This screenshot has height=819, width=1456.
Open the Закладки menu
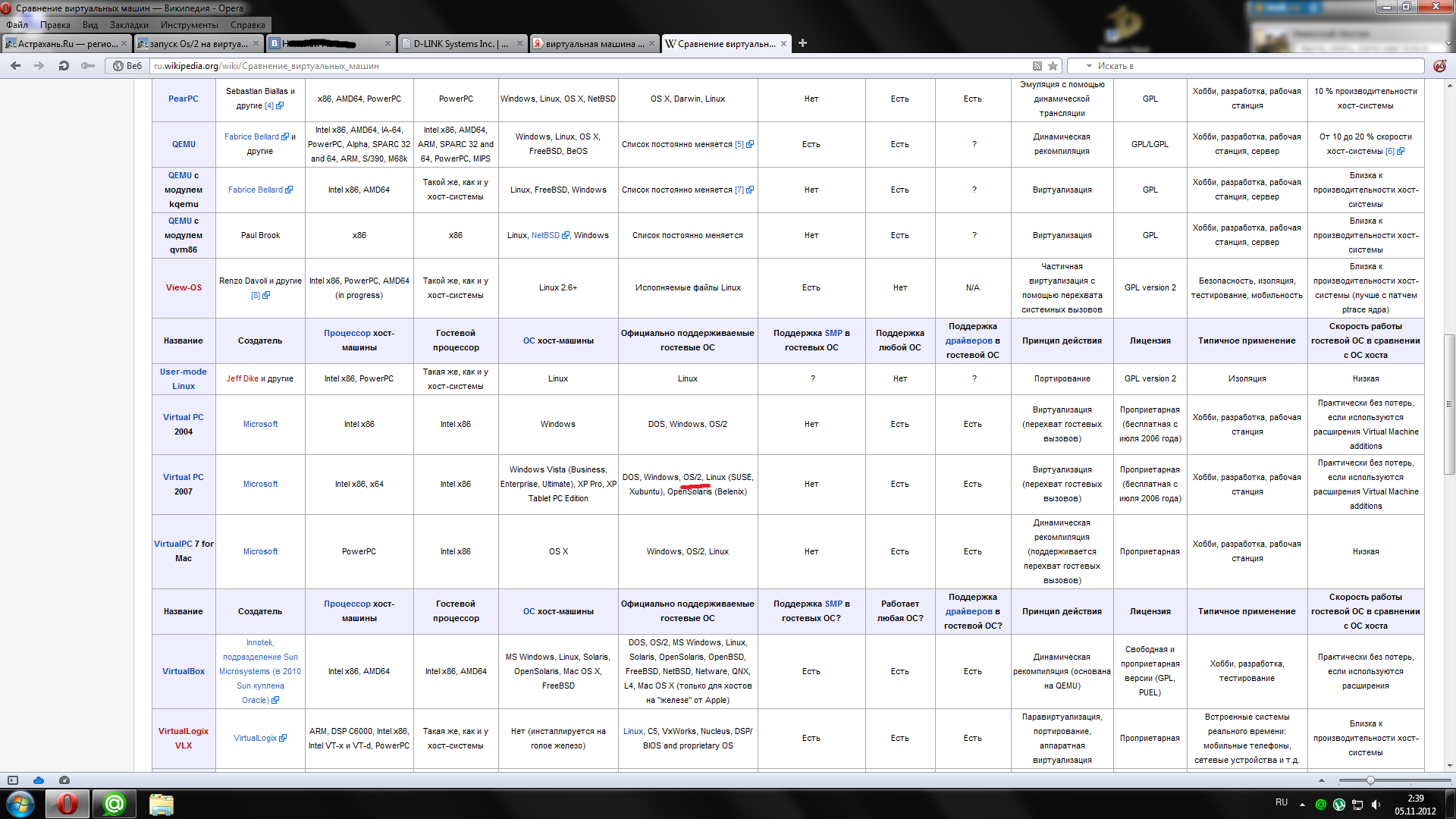pyautogui.click(x=129, y=25)
